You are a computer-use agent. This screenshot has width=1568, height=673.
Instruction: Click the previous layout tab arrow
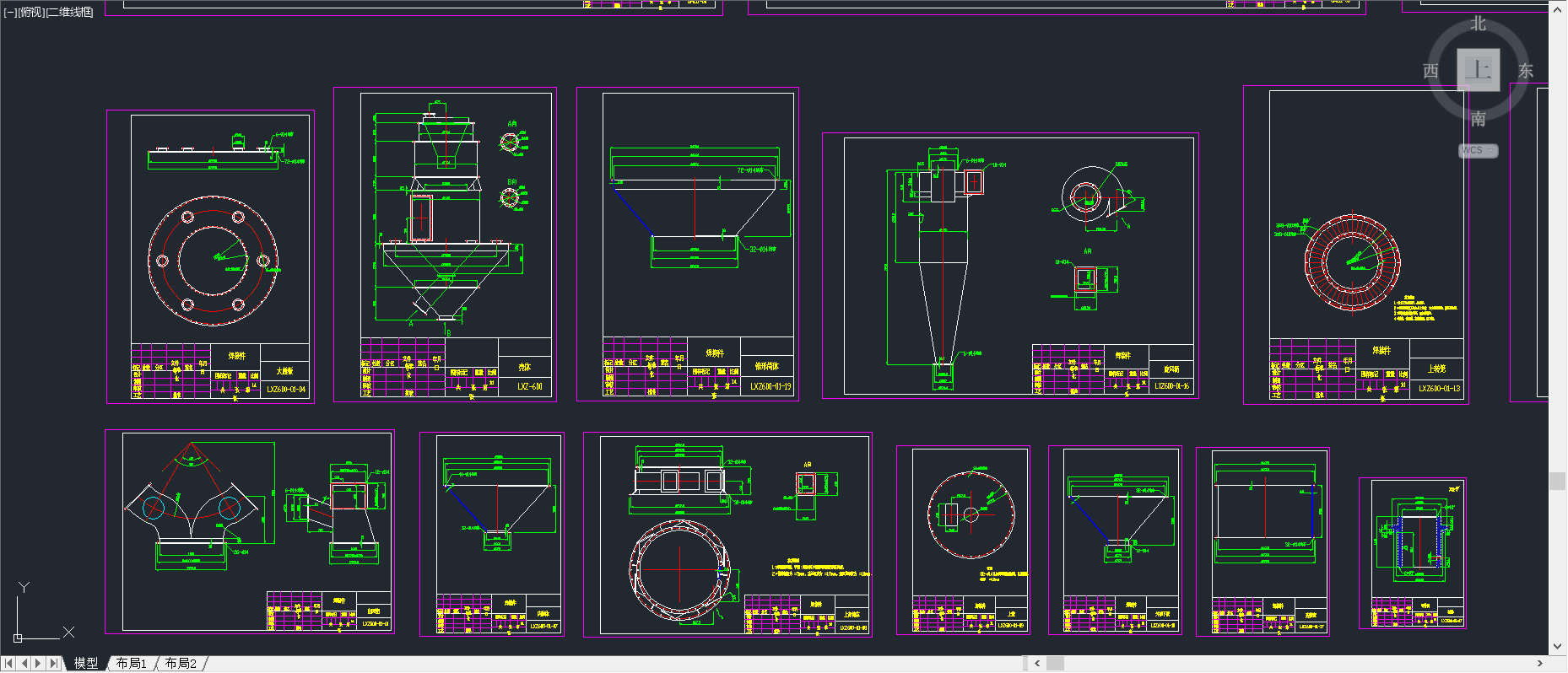pyautogui.click(x=24, y=664)
